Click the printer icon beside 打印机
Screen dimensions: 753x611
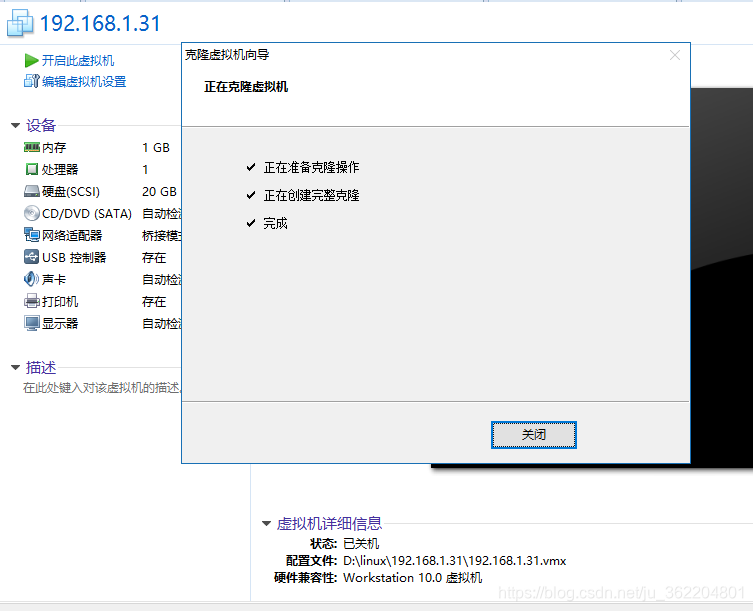(32, 301)
